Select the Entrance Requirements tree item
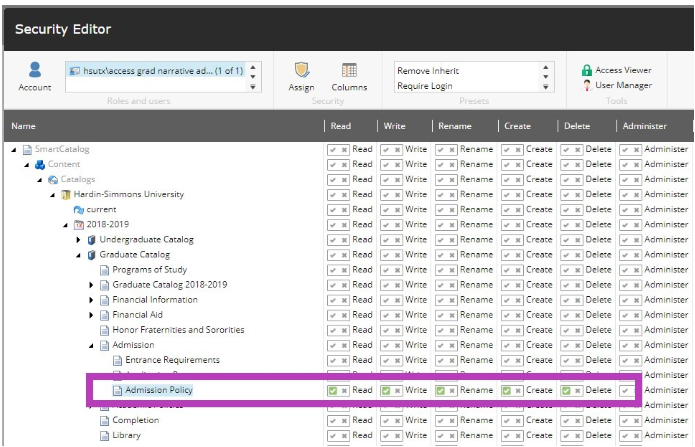Image resolution: width=695 pixels, height=447 pixels. tap(172, 360)
